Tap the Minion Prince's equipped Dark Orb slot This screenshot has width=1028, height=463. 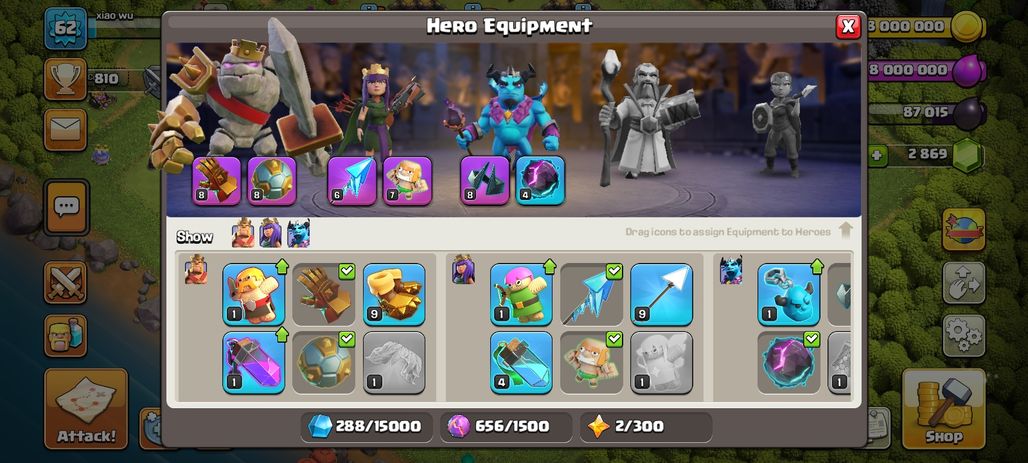pyautogui.click(x=540, y=180)
